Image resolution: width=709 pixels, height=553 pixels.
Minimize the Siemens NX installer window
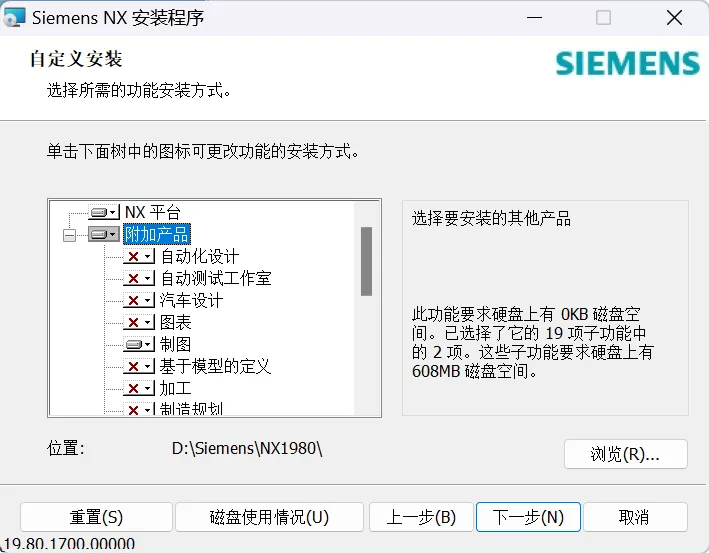[534, 18]
